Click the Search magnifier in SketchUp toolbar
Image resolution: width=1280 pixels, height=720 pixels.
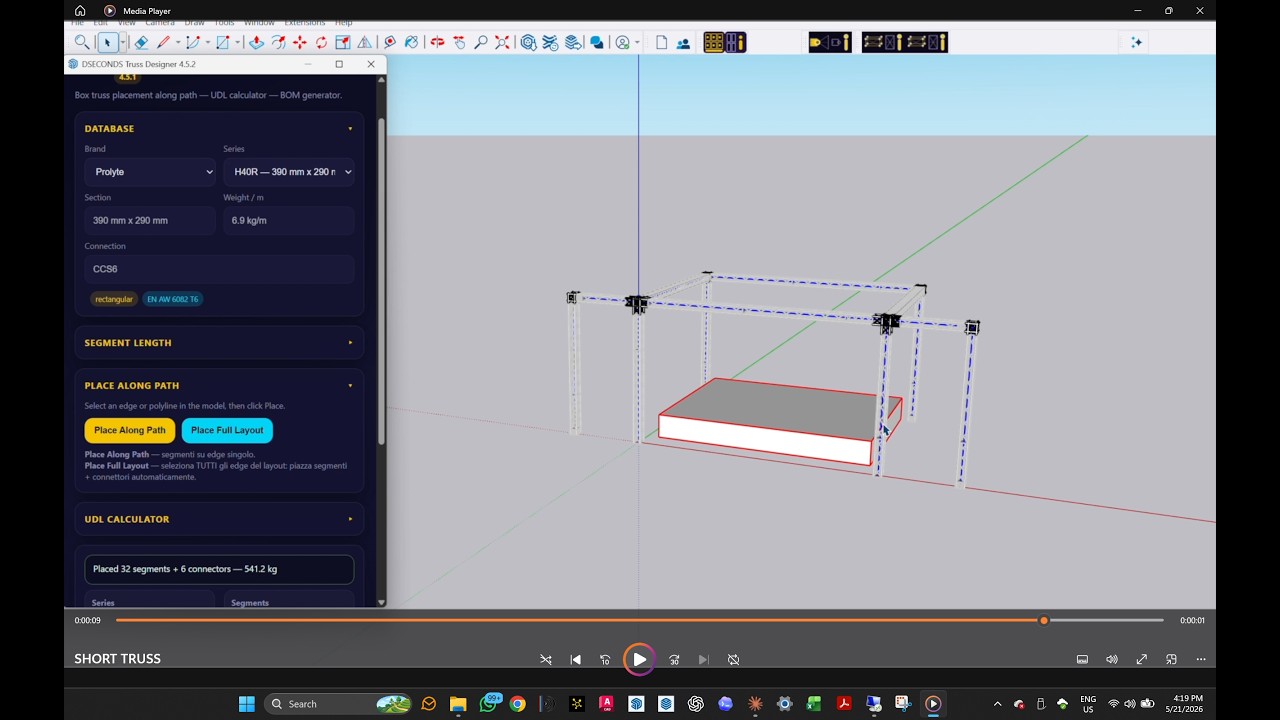(x=82, y=42)
